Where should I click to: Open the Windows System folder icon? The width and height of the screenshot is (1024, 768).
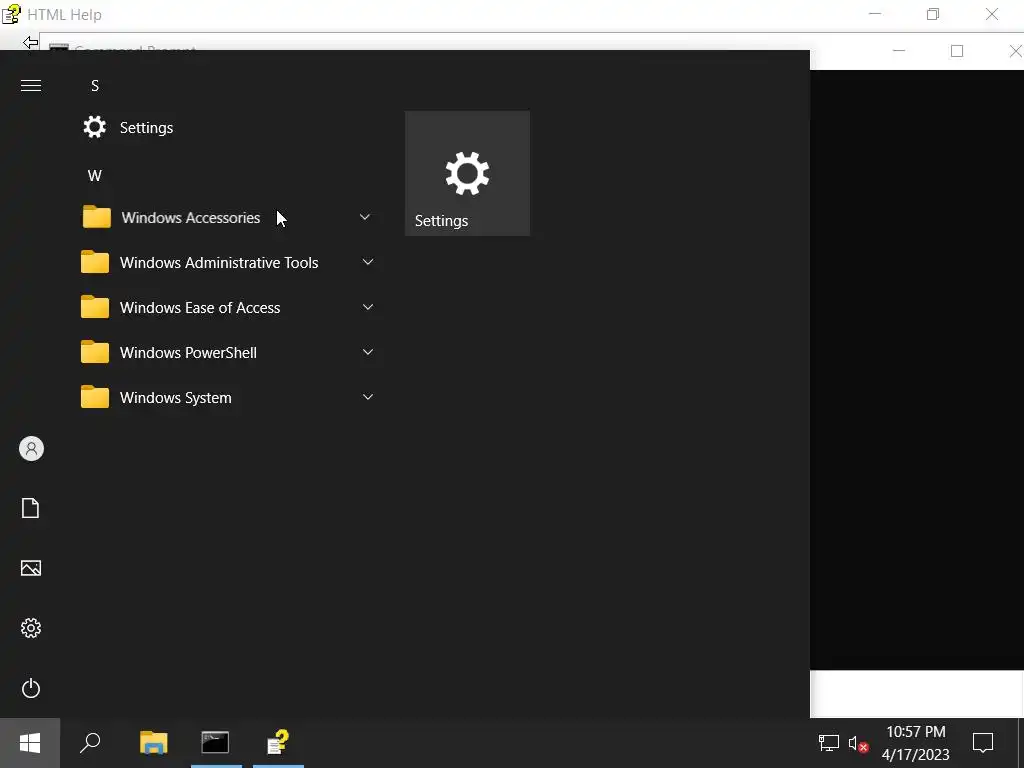pyautogui.click(x=95, y=397)
